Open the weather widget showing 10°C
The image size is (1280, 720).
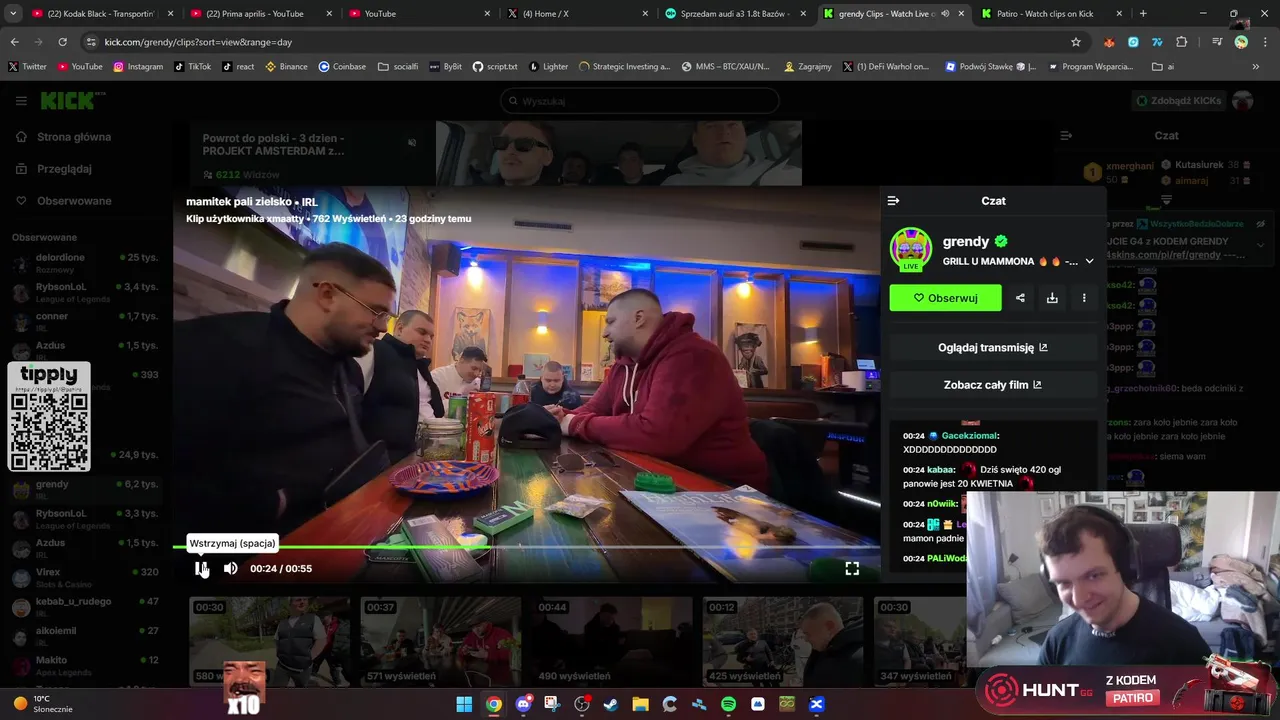pos(42,704)
